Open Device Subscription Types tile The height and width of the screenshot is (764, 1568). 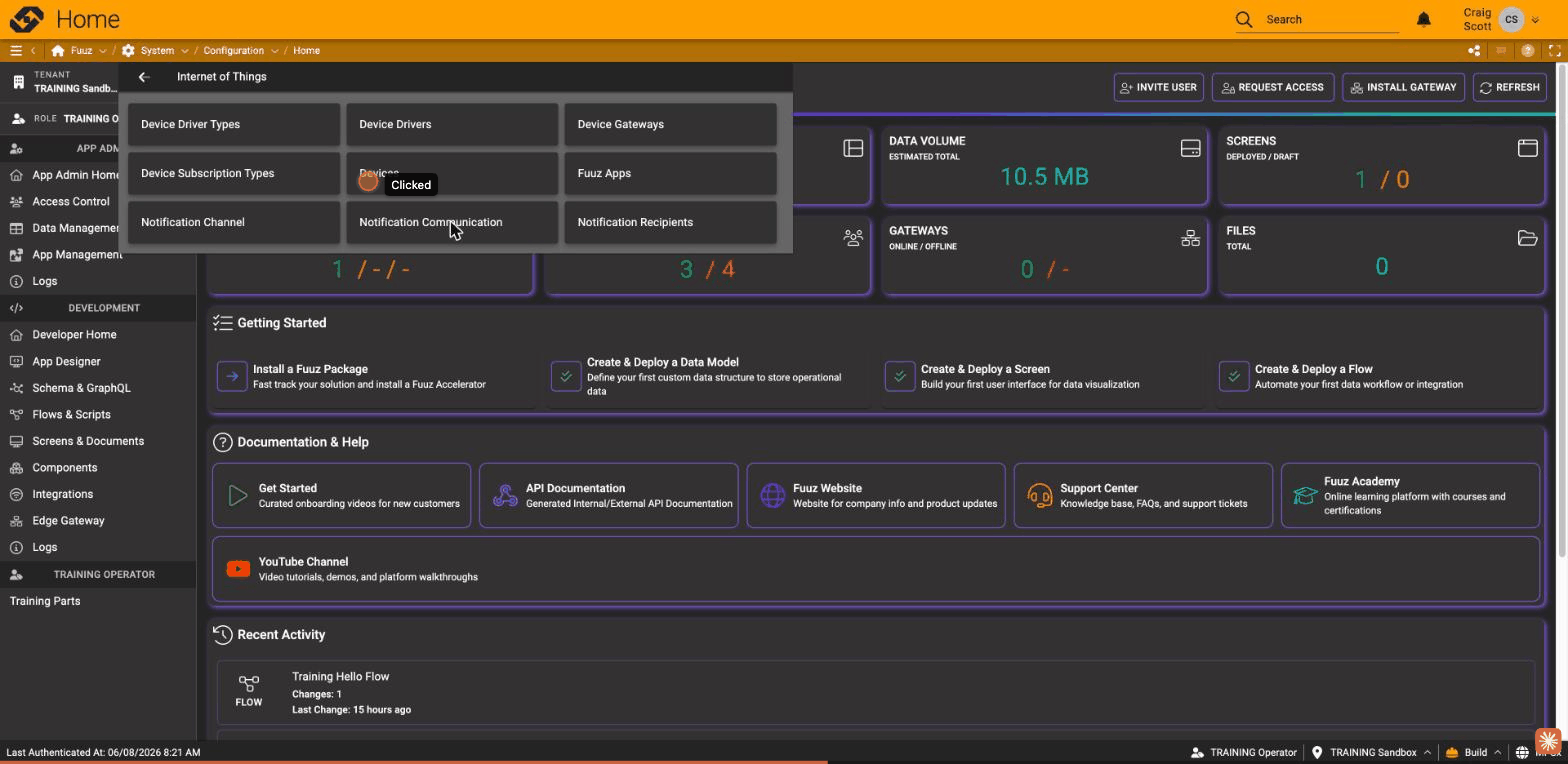click(x=234, y=173)
